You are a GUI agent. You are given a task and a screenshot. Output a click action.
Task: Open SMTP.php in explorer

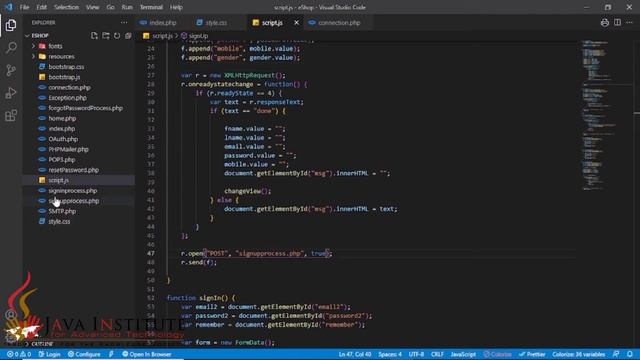pyautogui.click(x=62, y=211)
